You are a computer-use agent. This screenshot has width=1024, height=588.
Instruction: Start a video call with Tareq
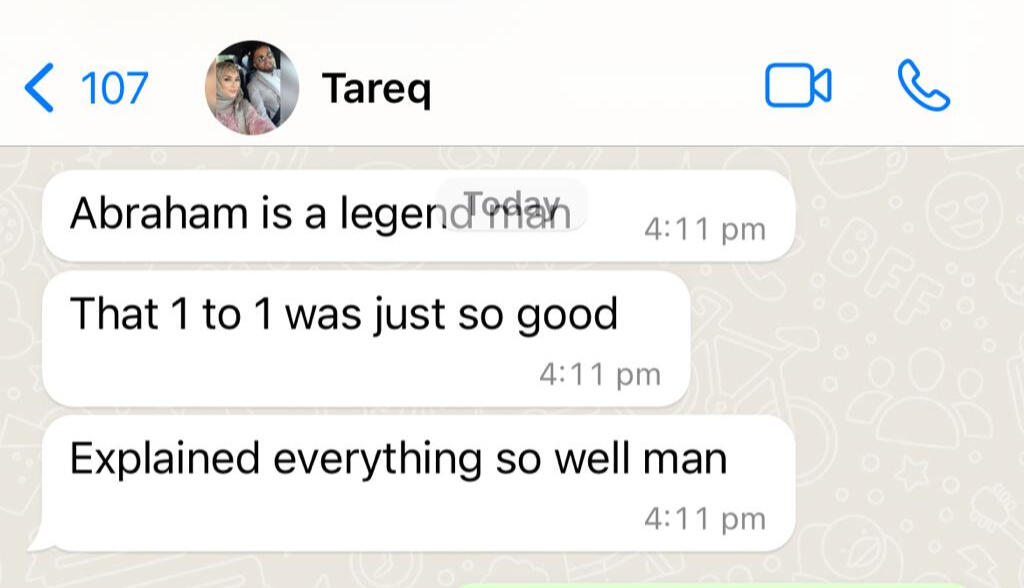(x=797, y=85)
